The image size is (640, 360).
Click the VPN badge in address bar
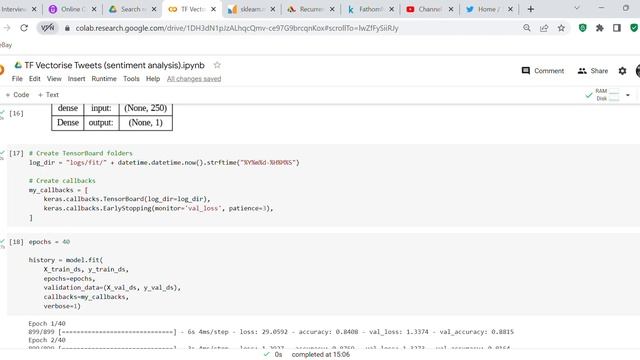coord(48,28)
